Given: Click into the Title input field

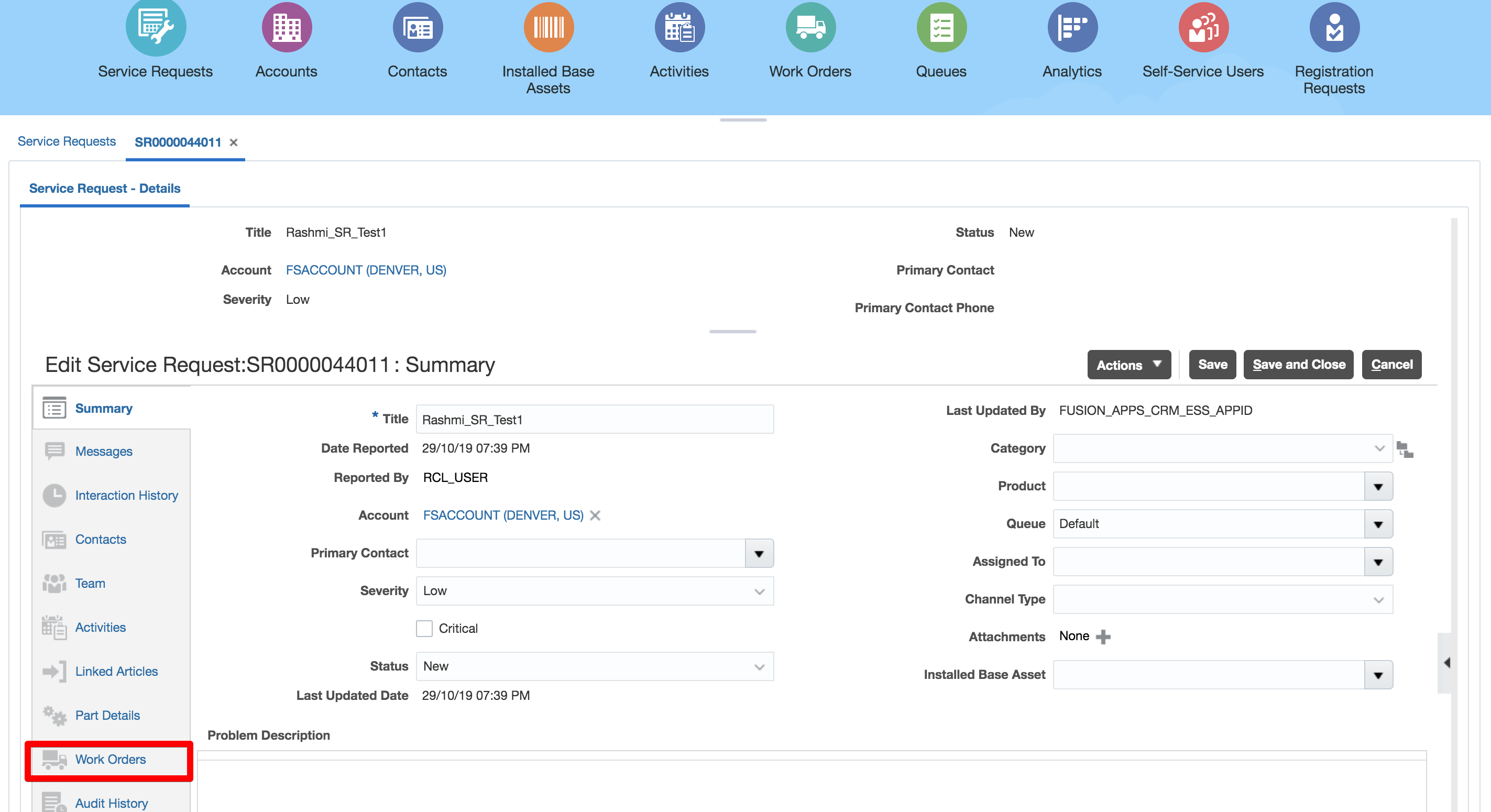Looking at the screenshot, I should (595, 420).
